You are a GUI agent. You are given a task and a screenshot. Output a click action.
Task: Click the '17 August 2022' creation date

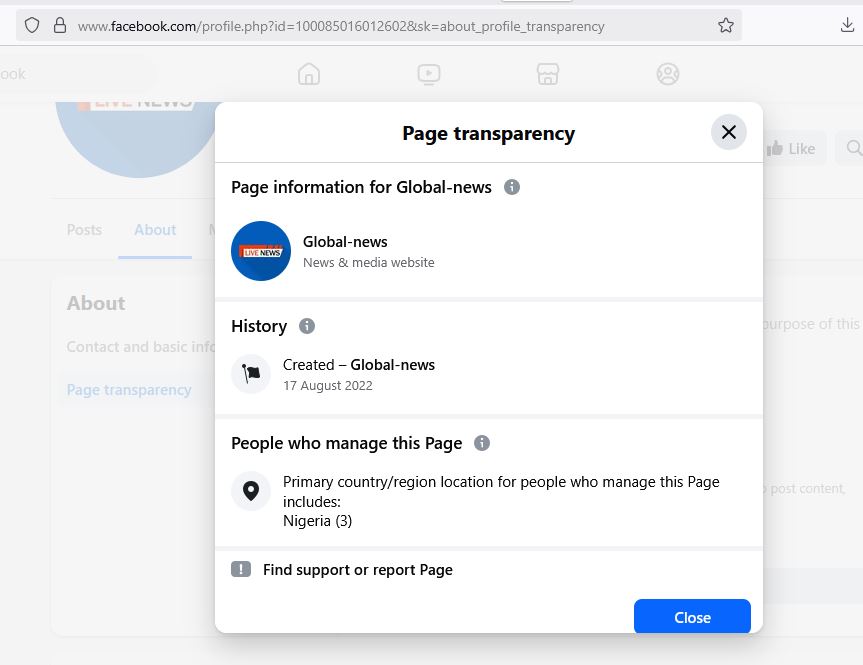(x=327, y=385)
